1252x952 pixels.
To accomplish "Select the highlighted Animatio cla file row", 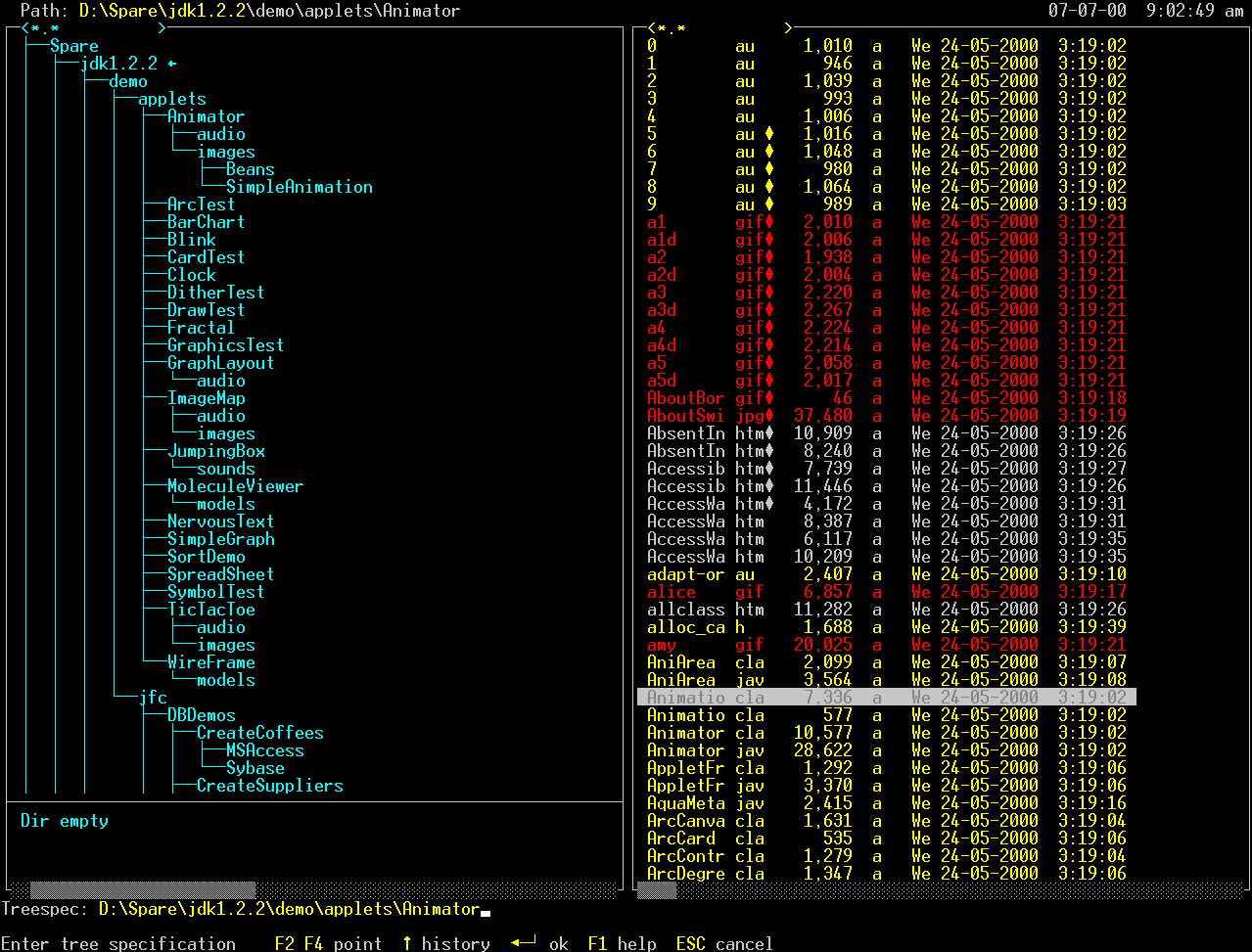I will pyautogui.click(x=886, y=698).
